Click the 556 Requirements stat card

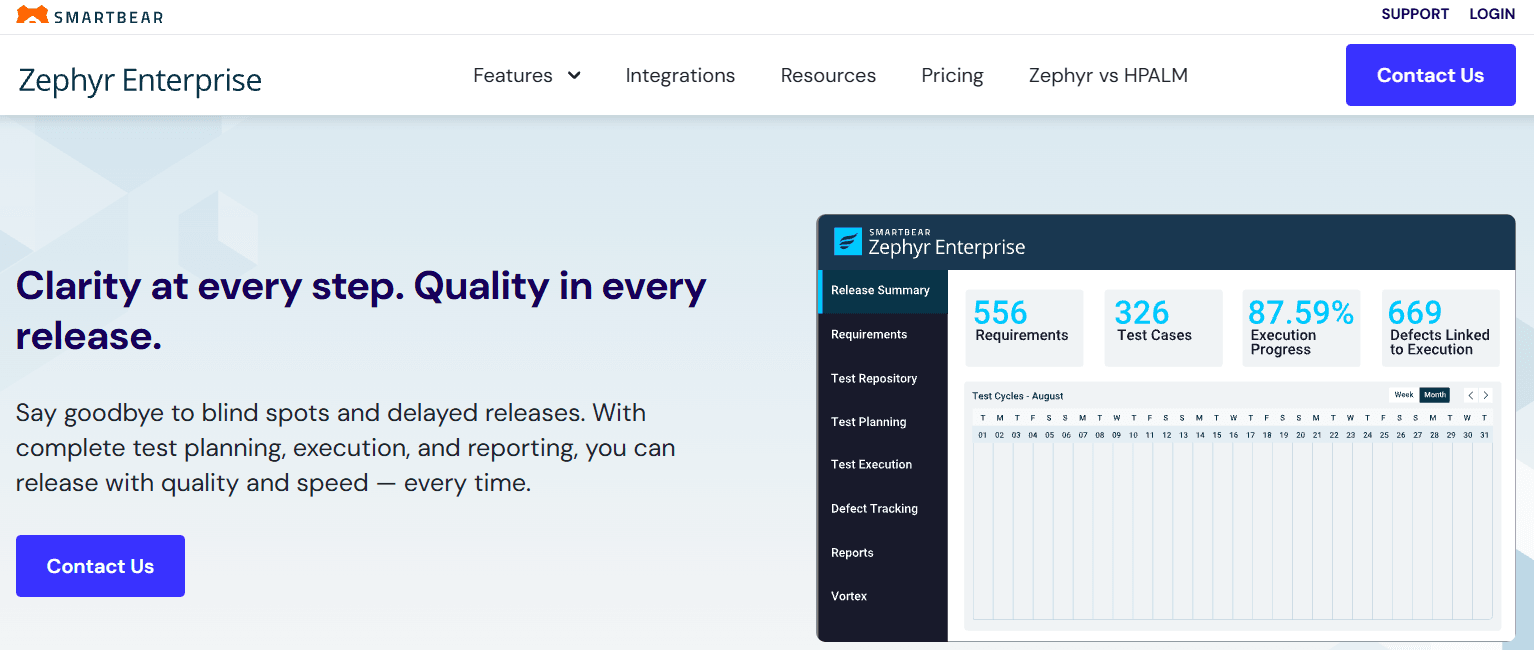(1024, 328)
